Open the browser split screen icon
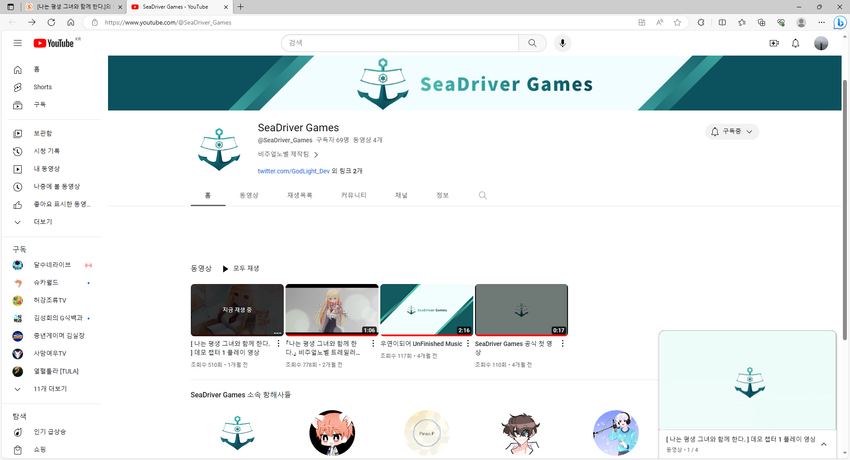 pos(722,22)
